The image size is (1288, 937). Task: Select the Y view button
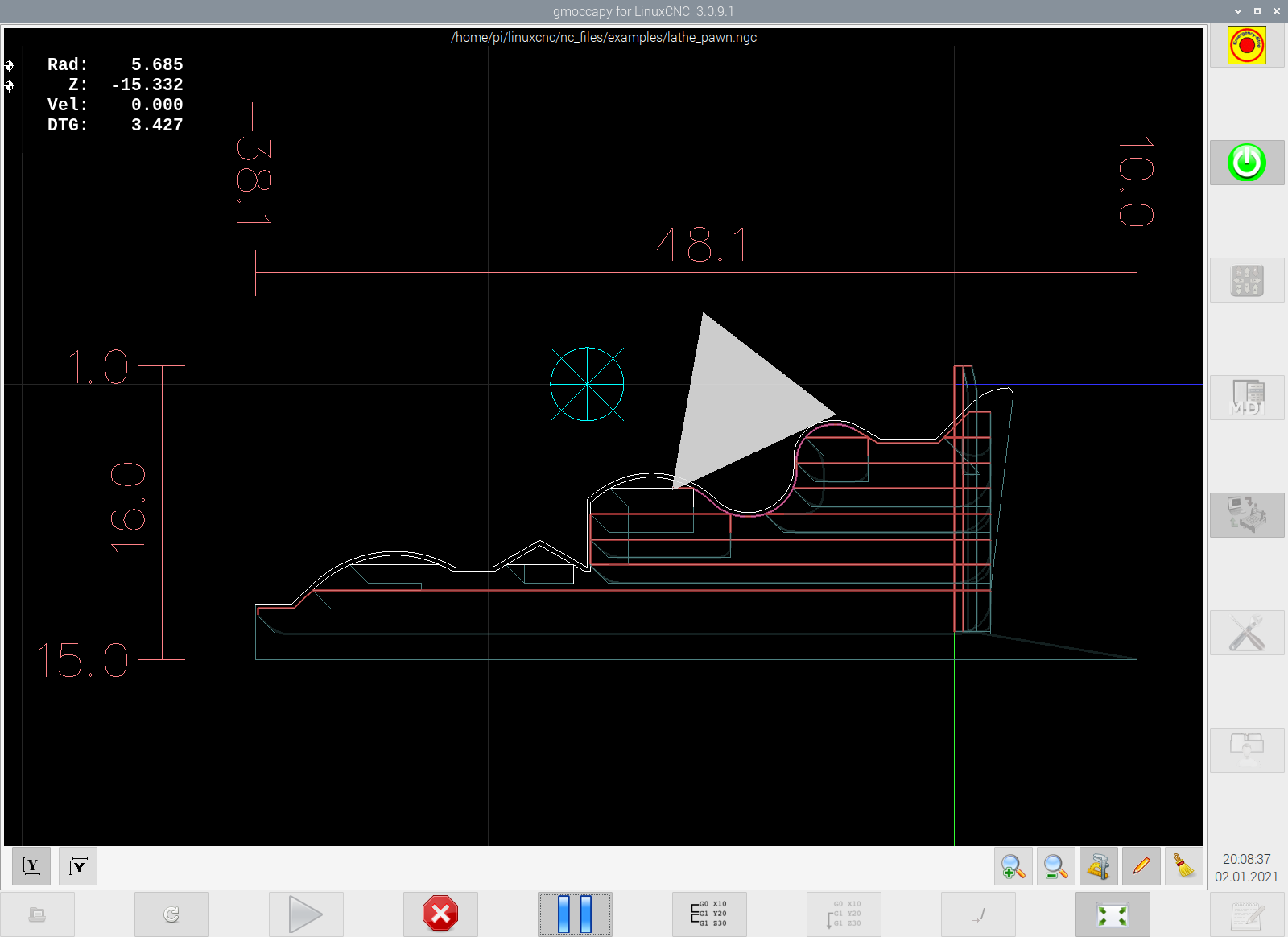point(31,866)
